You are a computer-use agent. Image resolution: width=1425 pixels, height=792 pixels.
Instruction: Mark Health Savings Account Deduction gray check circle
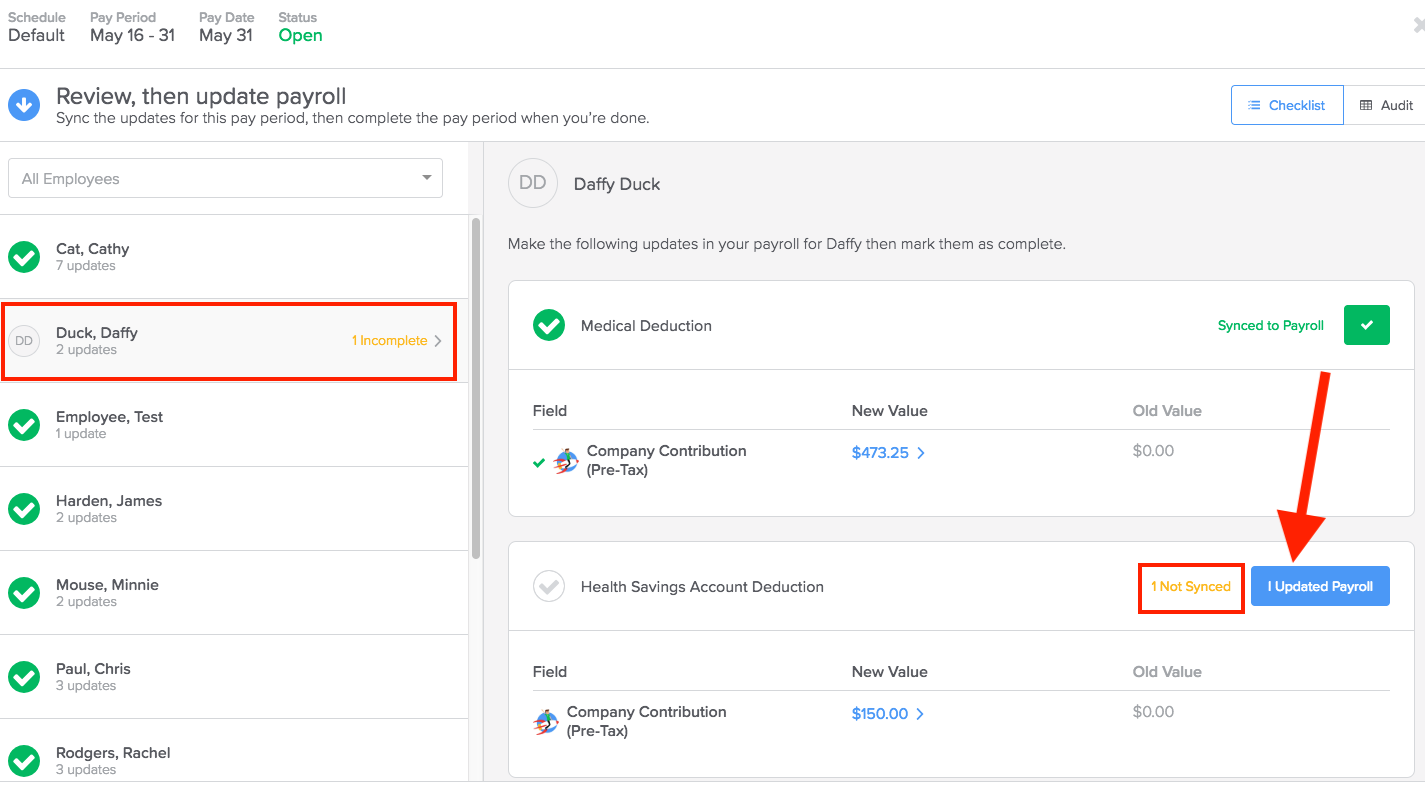(549, 586)
